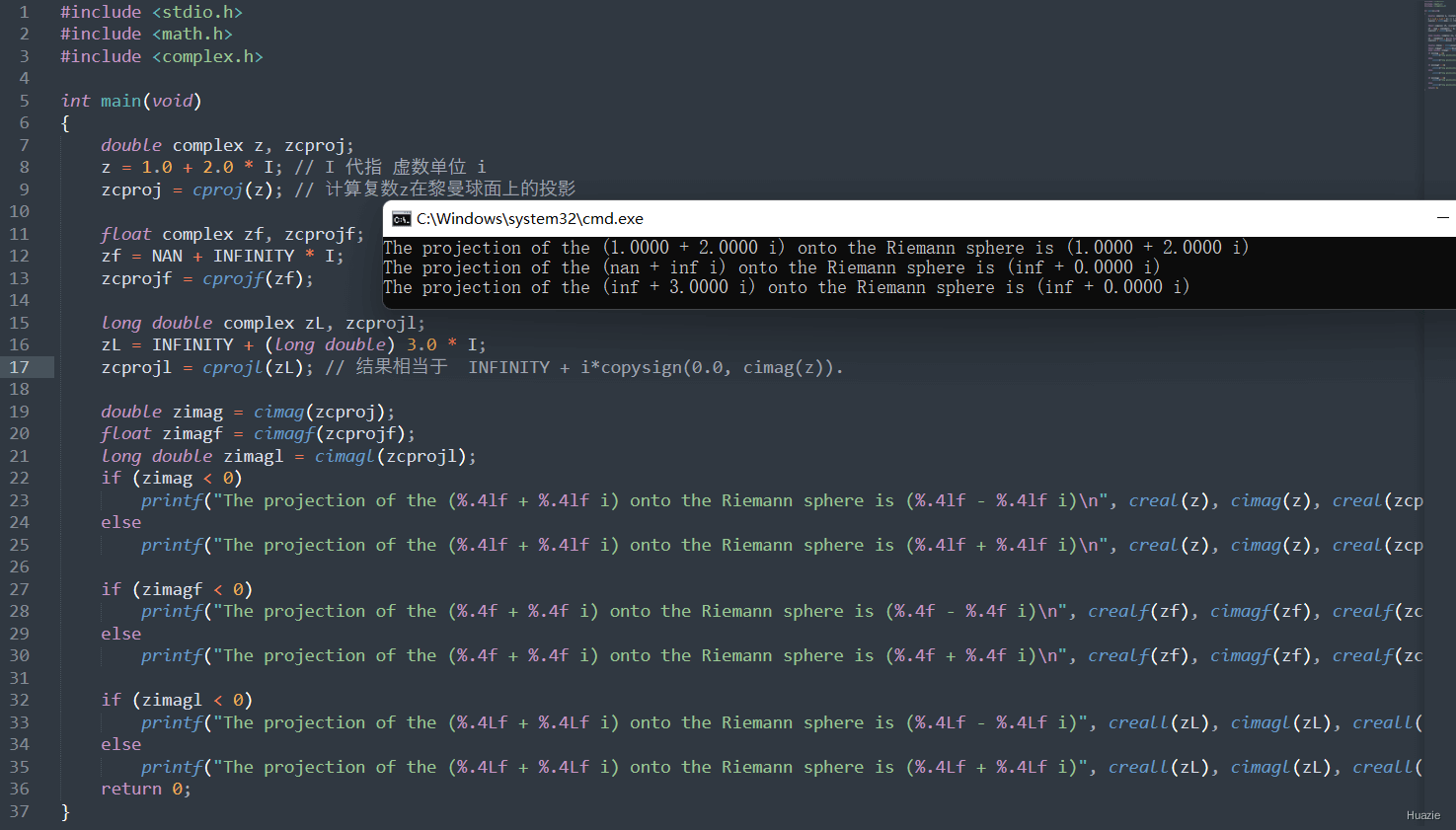Minimize the cmd.exe console window
Screen dimensions: 1456x830
pyautogui.click(x=1442, y=218)
